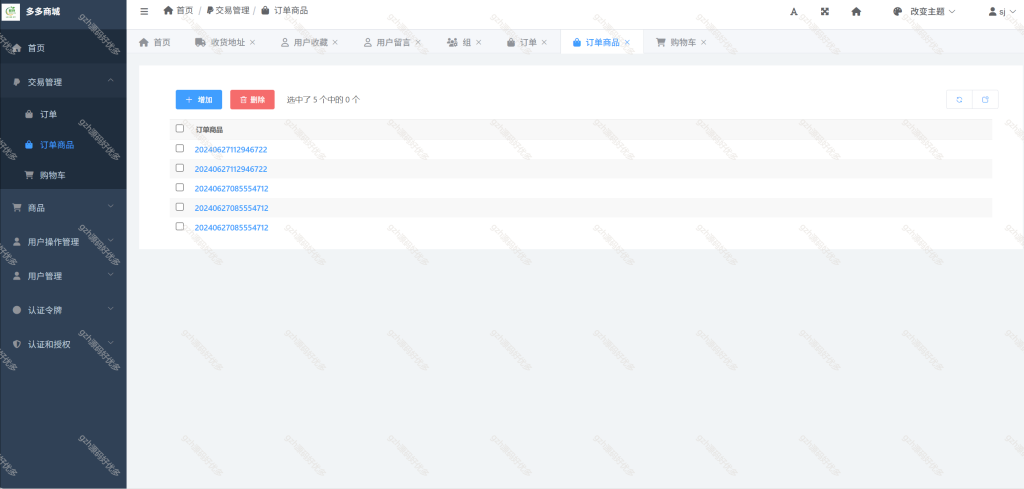1024x489 pixels.
Task: Expand the 认证和授权 sidebar section
Action: click(63, 344)
